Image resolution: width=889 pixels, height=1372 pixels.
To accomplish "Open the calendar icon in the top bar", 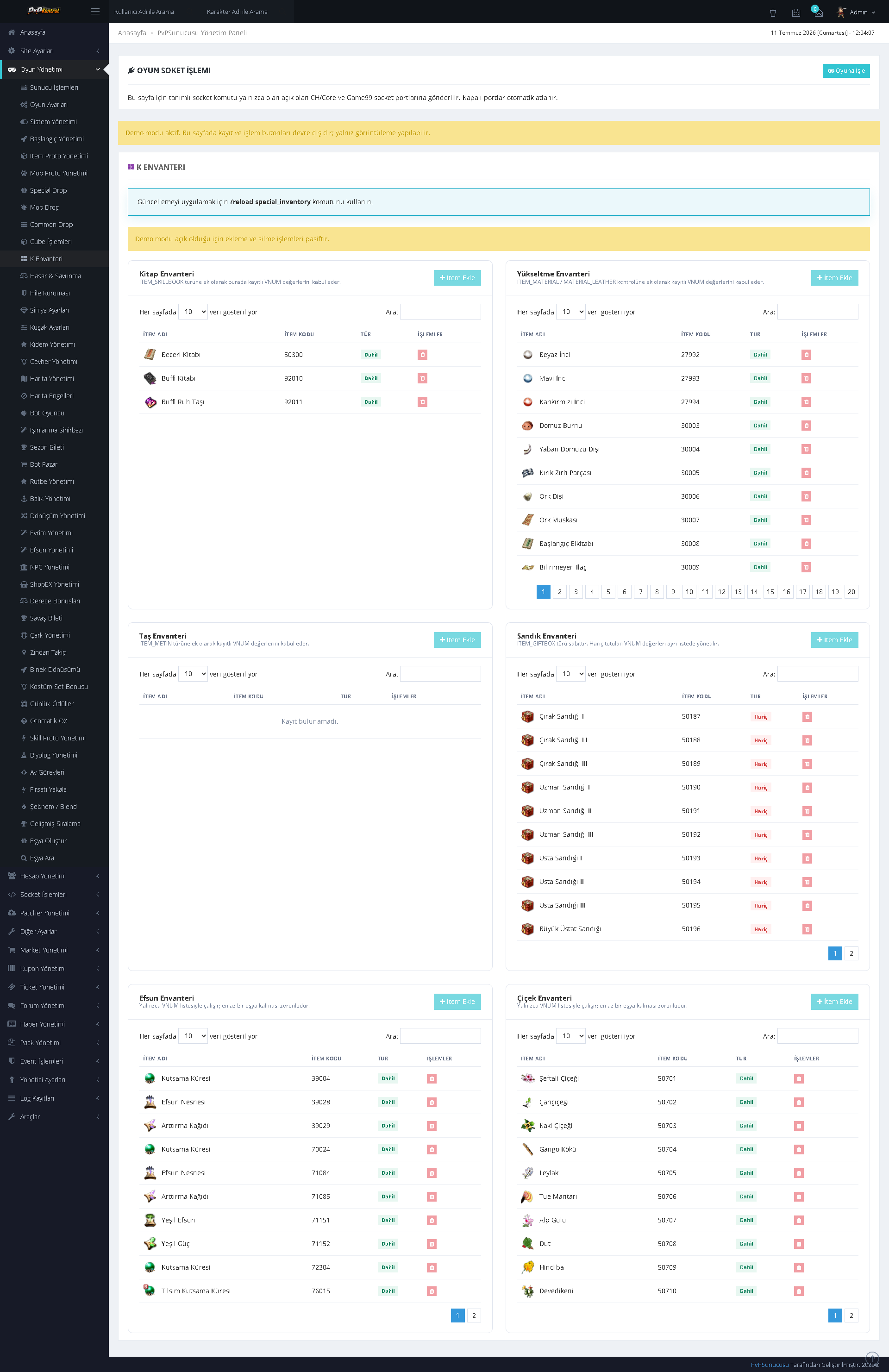I will 795,12.
